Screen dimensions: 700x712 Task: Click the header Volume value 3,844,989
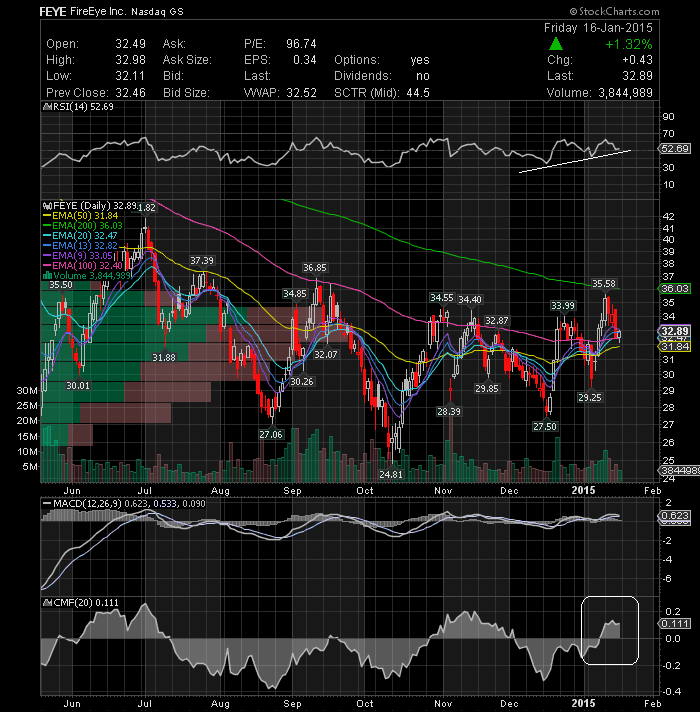pyautogui.click(x=625, y=93)
